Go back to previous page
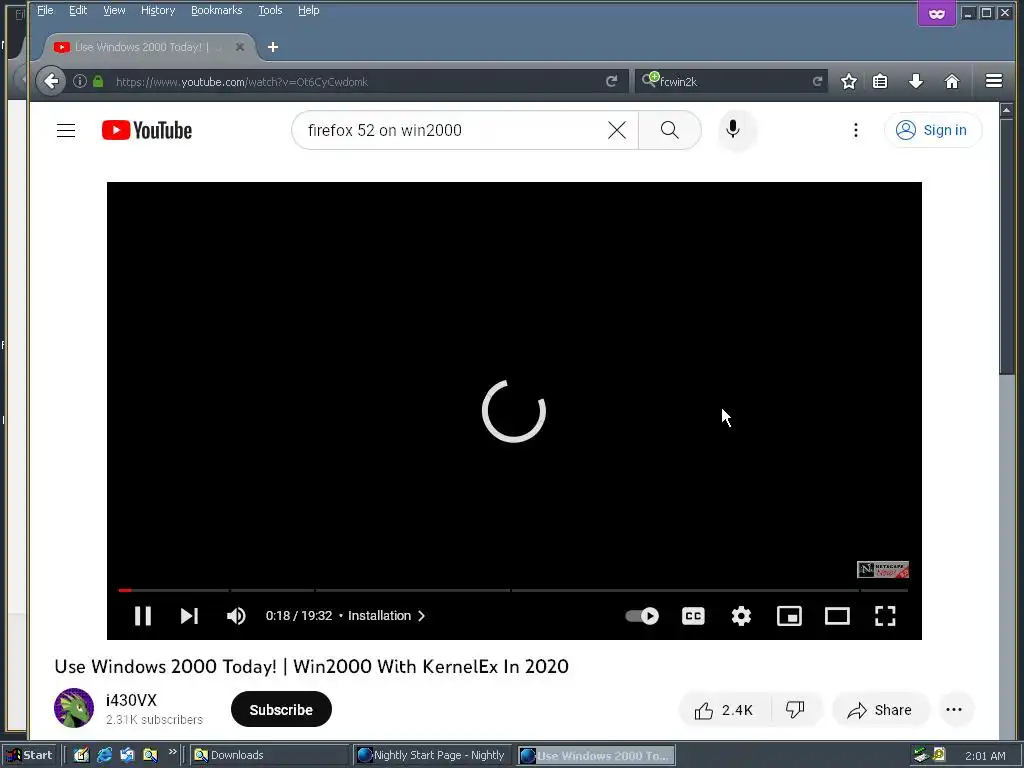 (51, 81)
